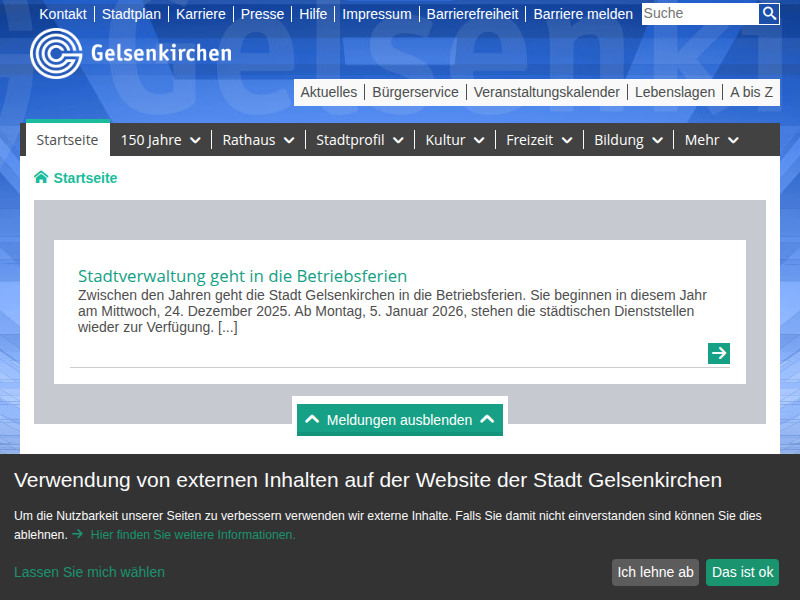
Task: Collapse messages via Meldungen ausblenden
Action: (399, 419)
